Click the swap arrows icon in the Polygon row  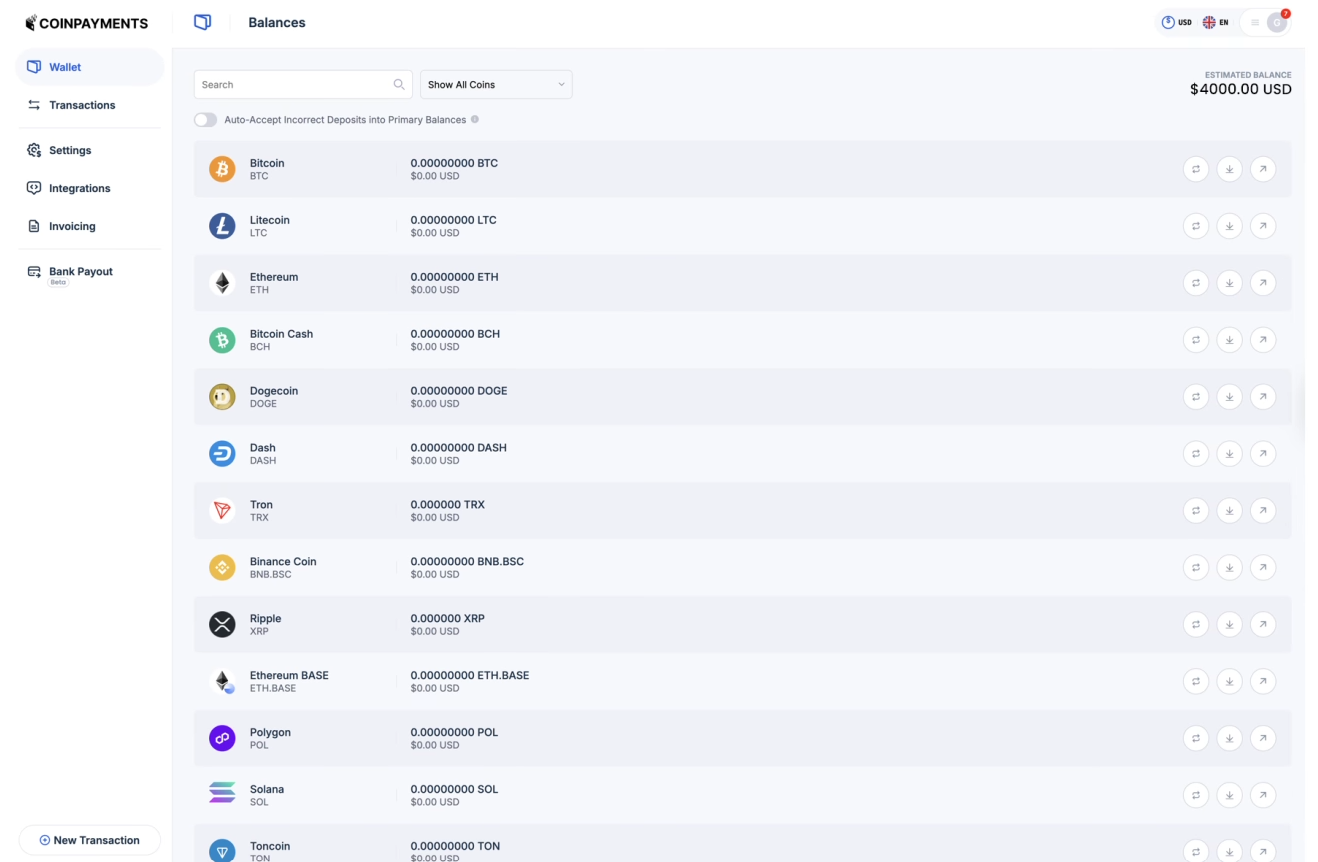click(x=1196, y=739)
